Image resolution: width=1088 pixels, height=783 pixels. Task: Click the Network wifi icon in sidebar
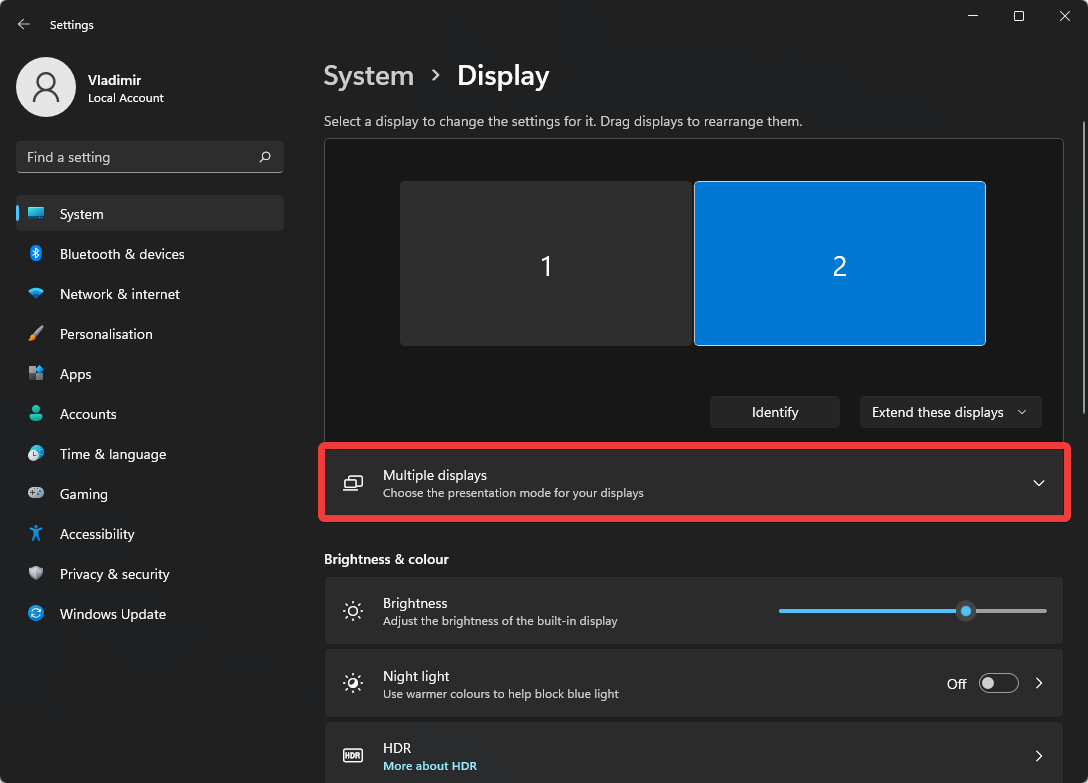tap(36, 293)
